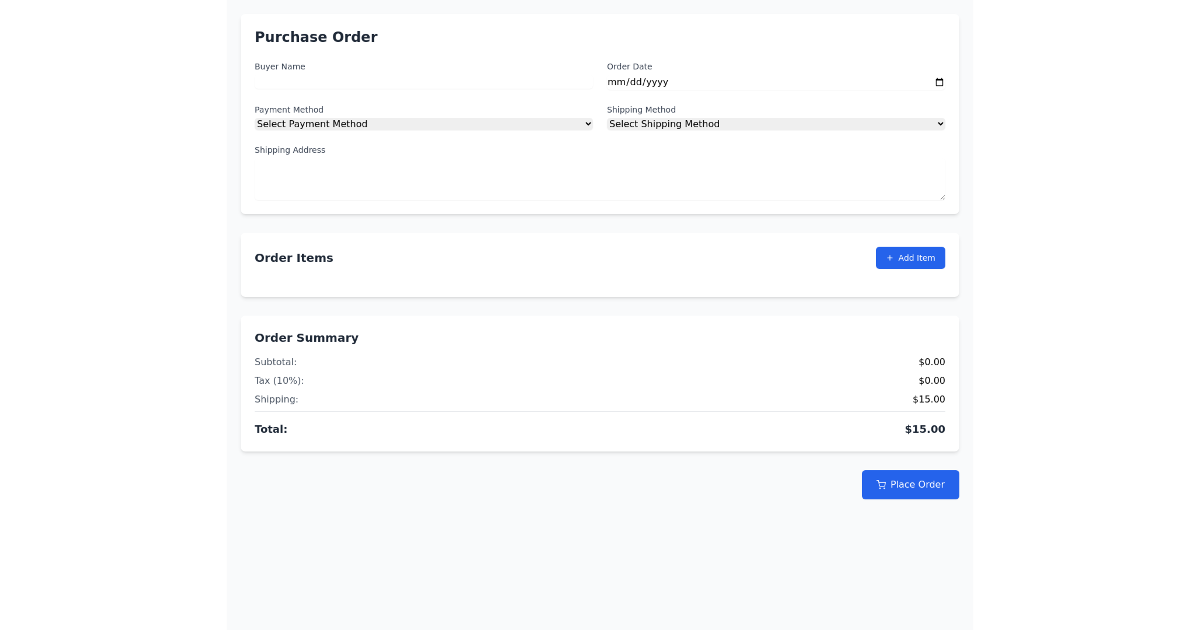Screen dimensions: 1200x630
Task: Click the Shipping Method dropdown chevron
Action: point(940,123)
